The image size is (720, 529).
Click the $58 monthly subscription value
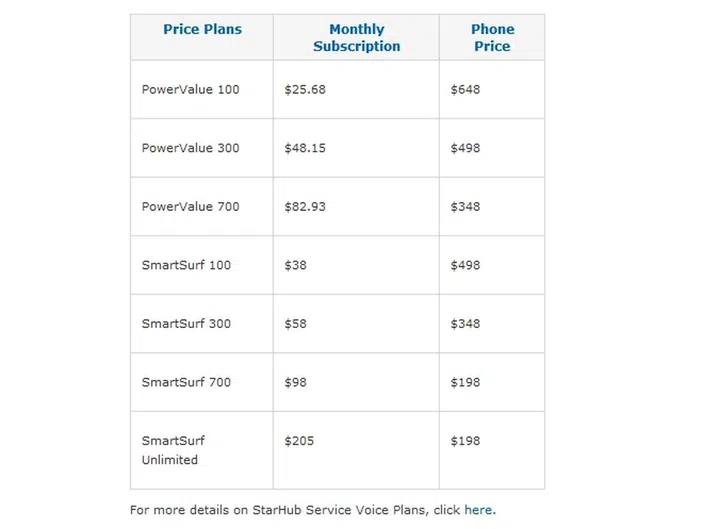pos(295,324)
